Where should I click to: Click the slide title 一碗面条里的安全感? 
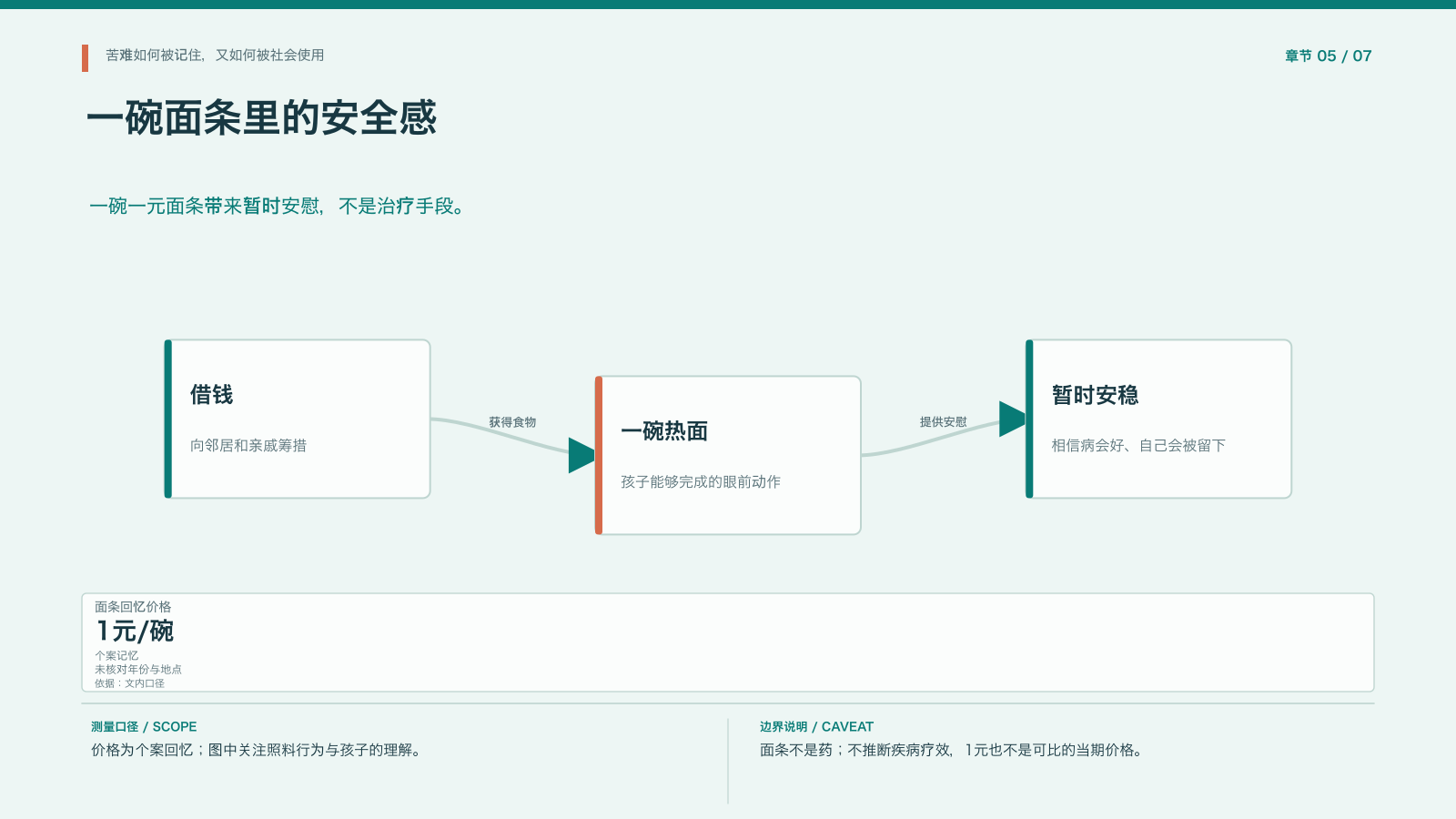tap(262, 118)
